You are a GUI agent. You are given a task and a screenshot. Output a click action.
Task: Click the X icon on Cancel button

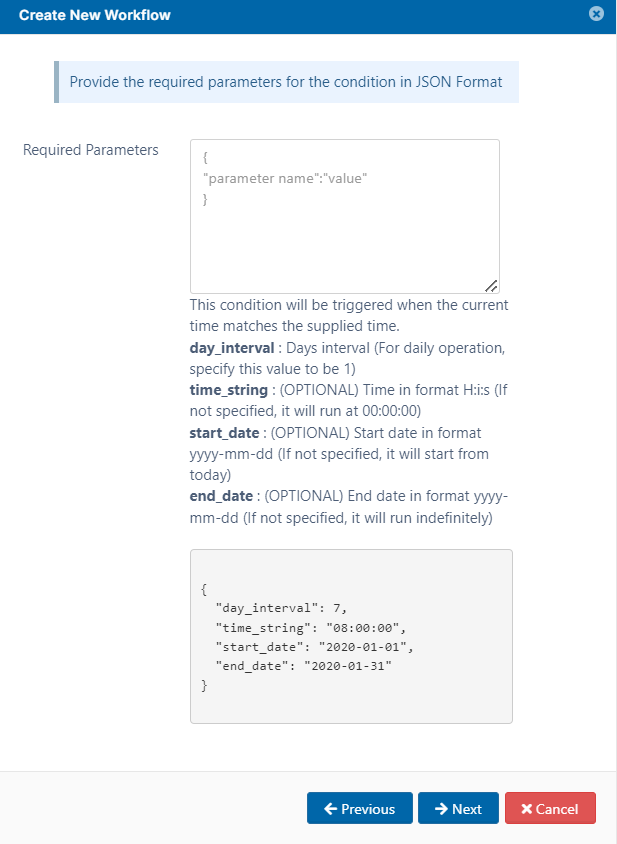[x=527, y=809]
